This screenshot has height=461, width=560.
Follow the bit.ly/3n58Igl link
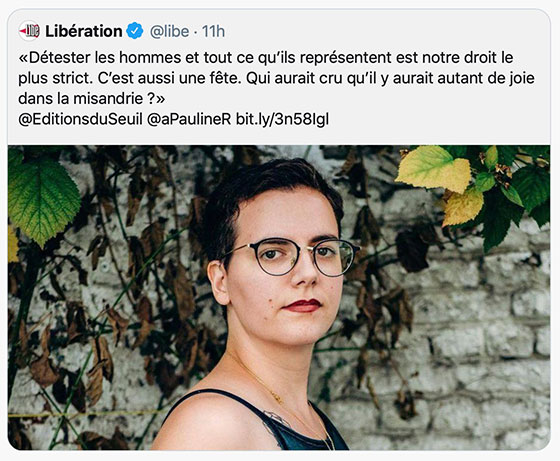tap(282, 120)
